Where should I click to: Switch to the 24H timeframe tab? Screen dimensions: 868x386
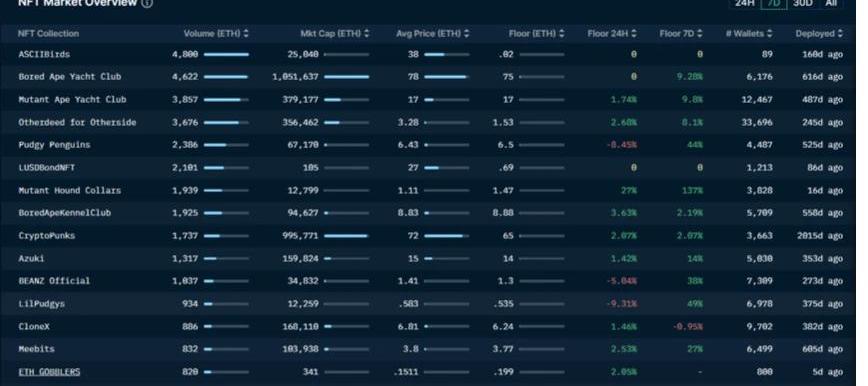pyautogui.click(x=745, y=3)
